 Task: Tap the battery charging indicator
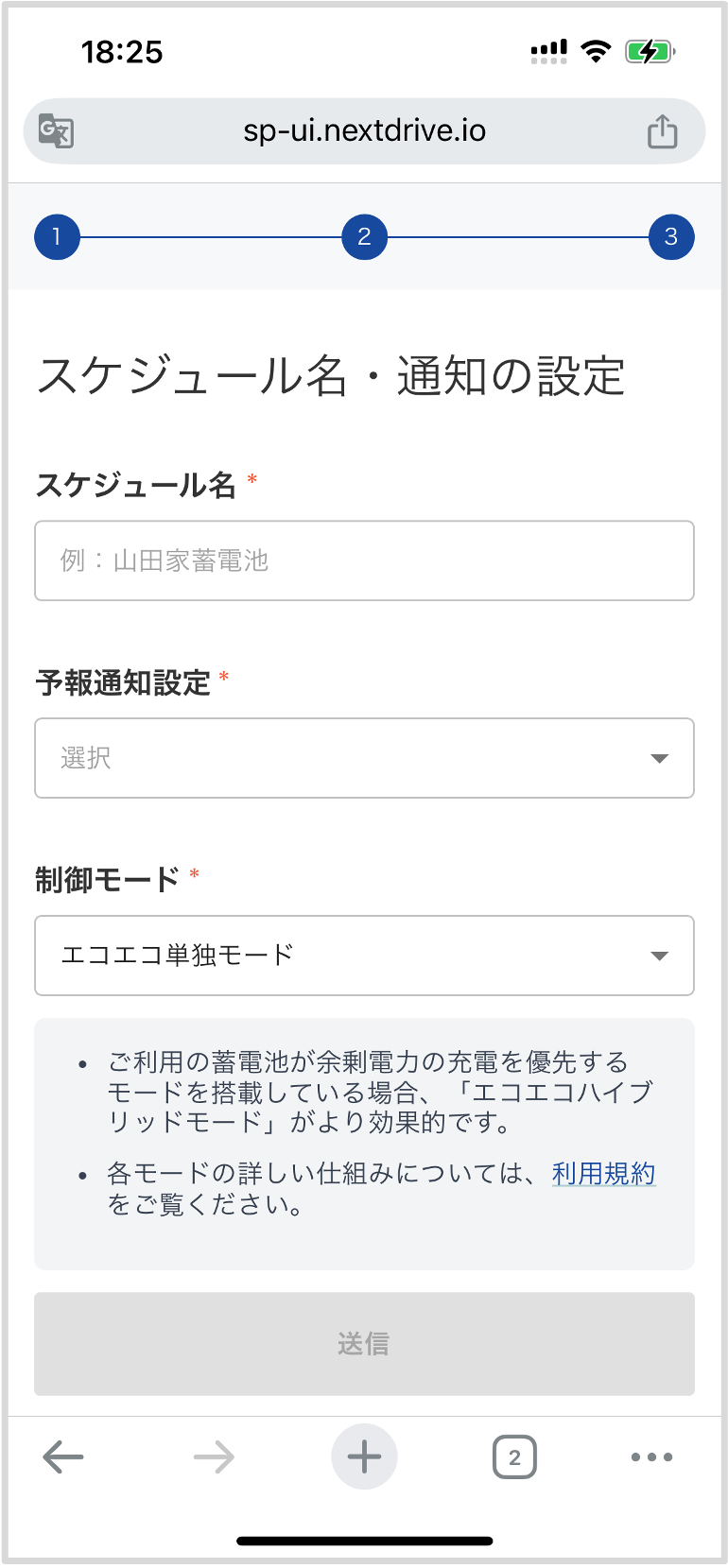(650, 51)
